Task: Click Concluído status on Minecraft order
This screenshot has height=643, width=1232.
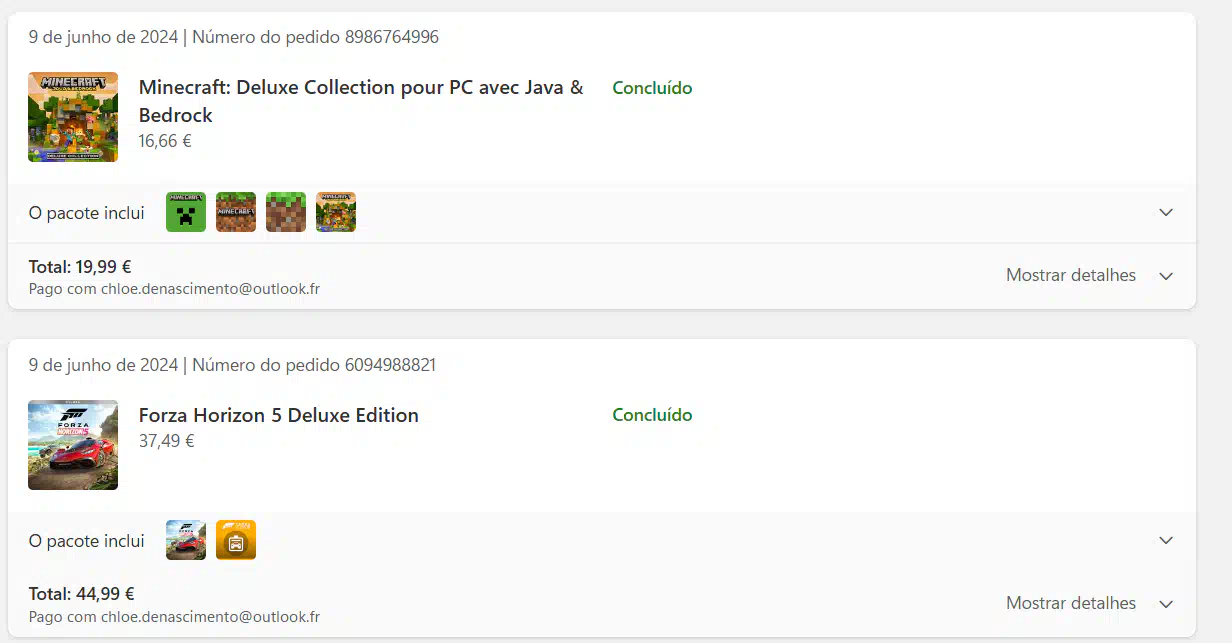Action: pyautogui.click(x=652, y=88)
